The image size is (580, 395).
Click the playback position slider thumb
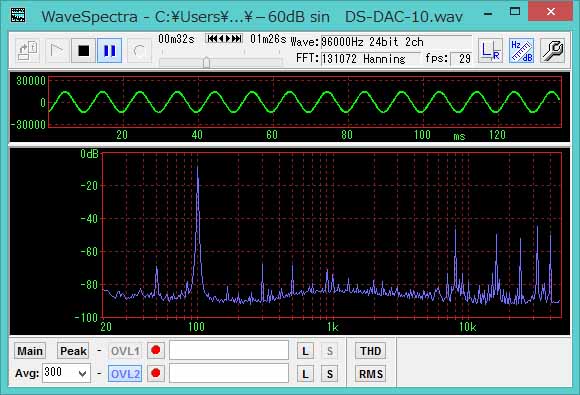[206, 63]
